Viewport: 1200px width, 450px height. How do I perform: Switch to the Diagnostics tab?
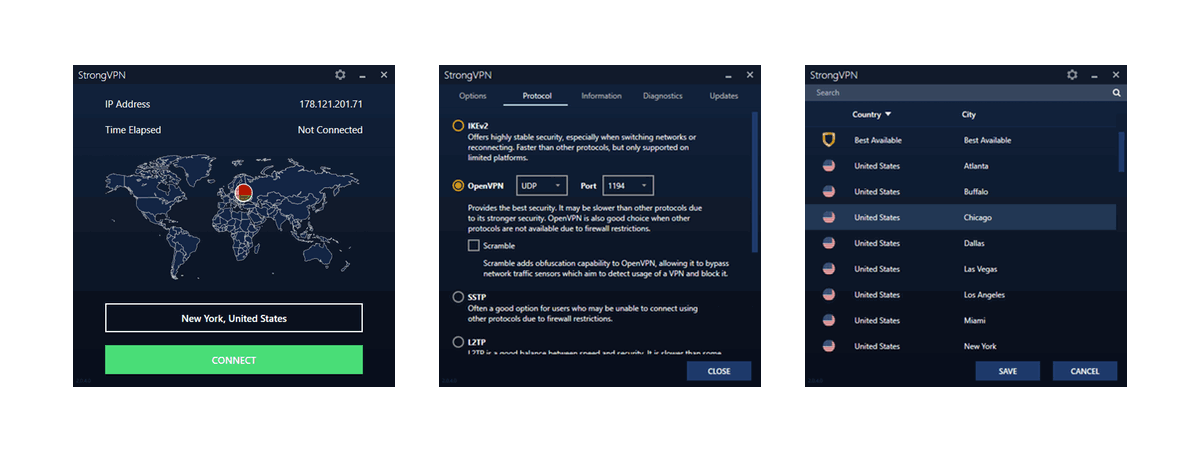tap(663, 96)
